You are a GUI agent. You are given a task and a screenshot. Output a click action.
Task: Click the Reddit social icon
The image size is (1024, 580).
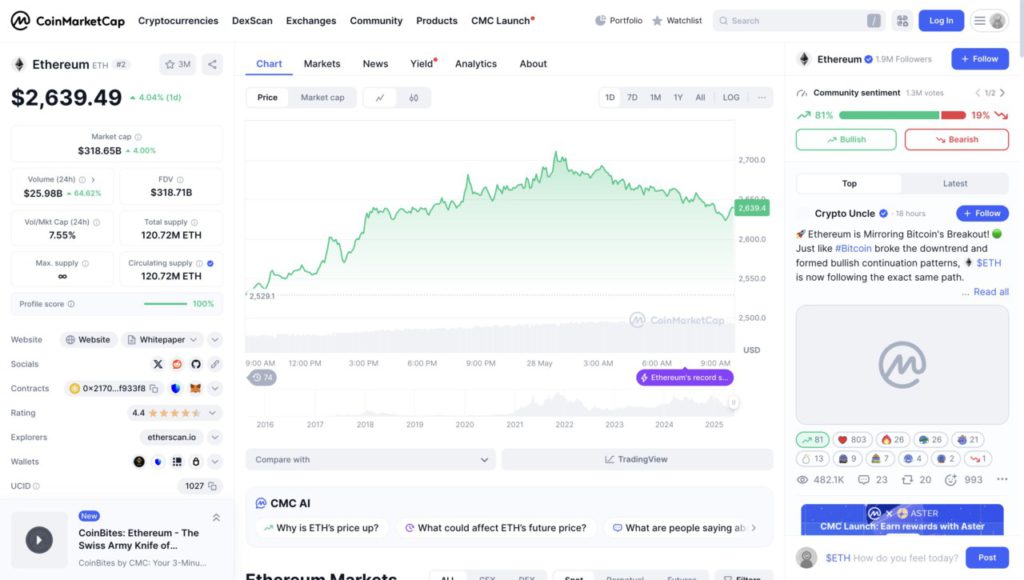tap(177, 364)
